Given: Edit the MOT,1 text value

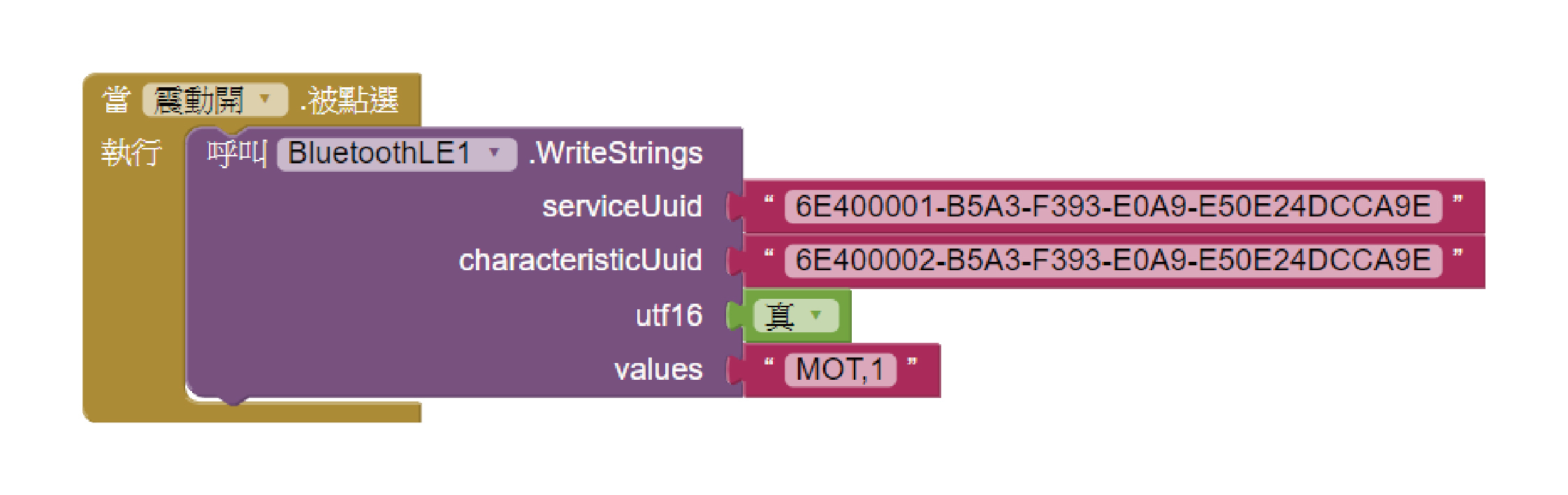Looking at the screenshot, I should tap(840, 369).
